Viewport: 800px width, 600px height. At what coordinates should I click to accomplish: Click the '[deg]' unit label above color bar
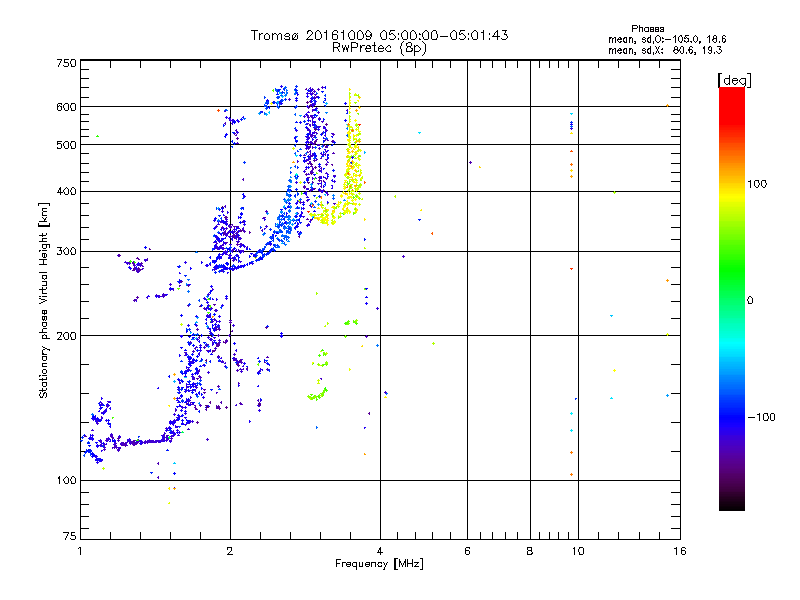tap(734, 80)
